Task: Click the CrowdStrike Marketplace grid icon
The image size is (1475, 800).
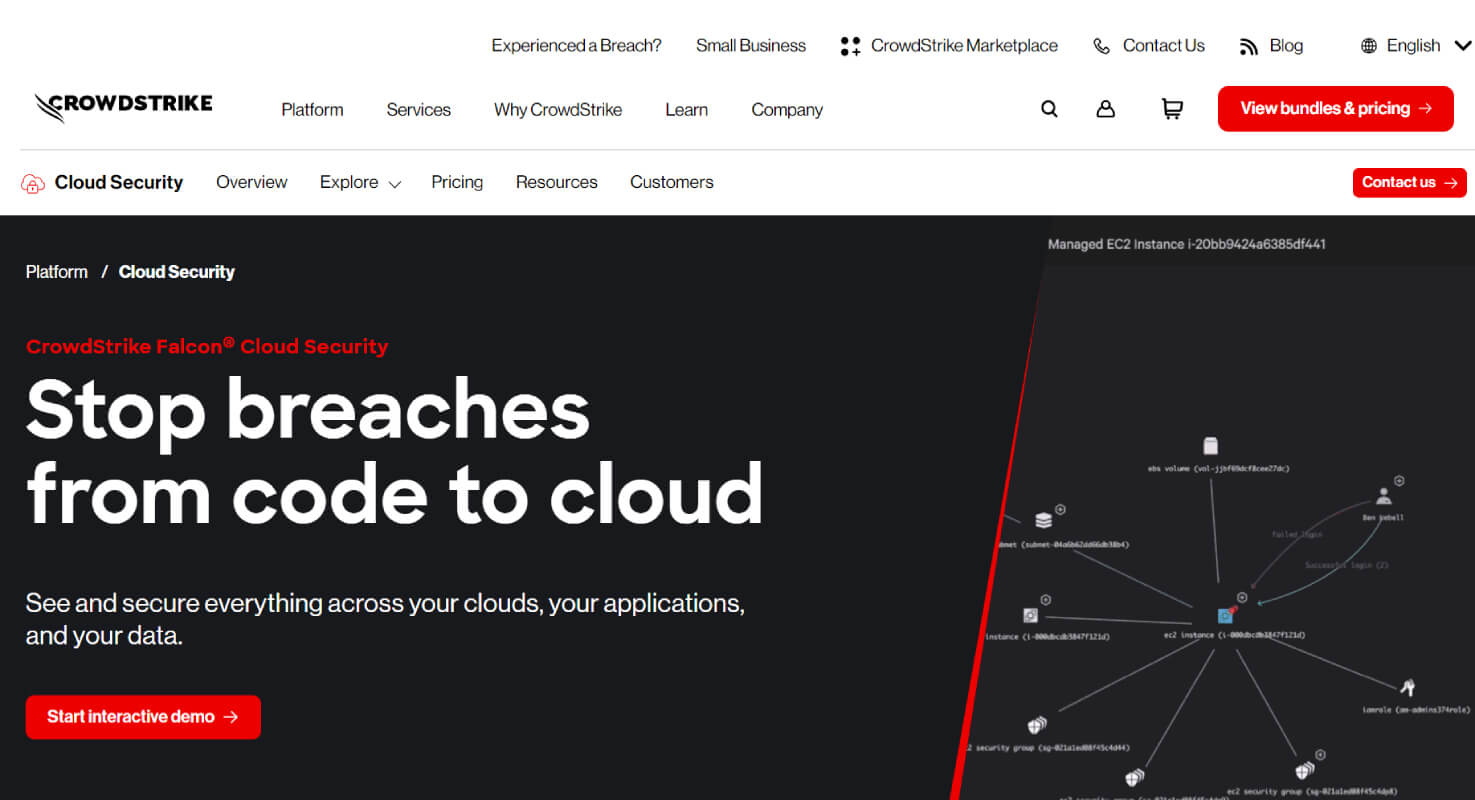Action: click(x=850, y=46)
